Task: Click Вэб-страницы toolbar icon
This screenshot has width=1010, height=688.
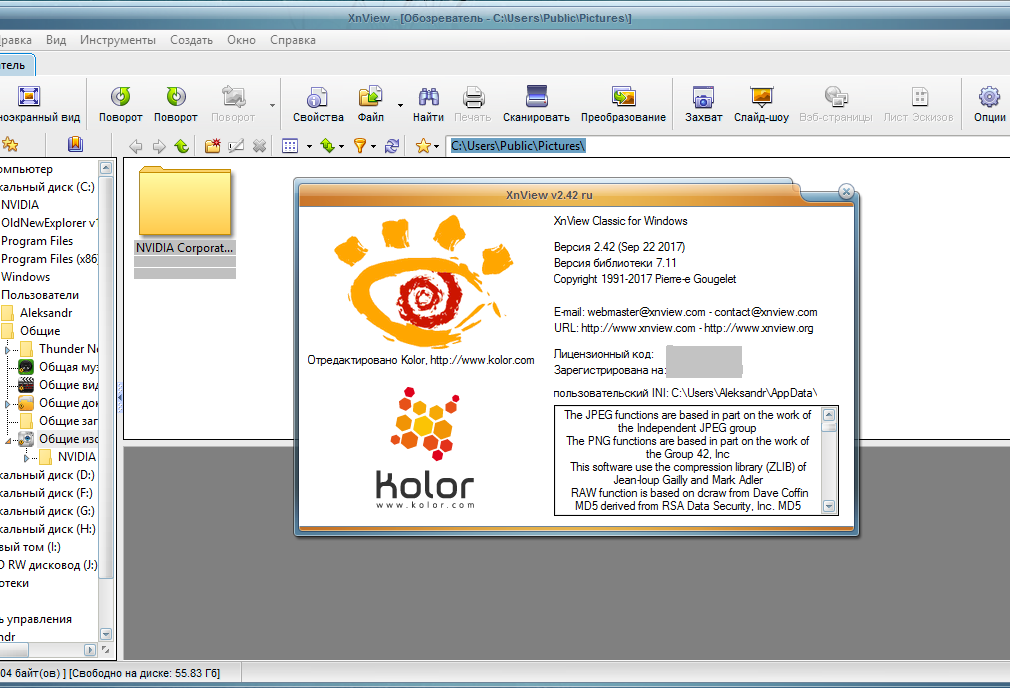Action: pyautogui.click(x=836, y=97)
